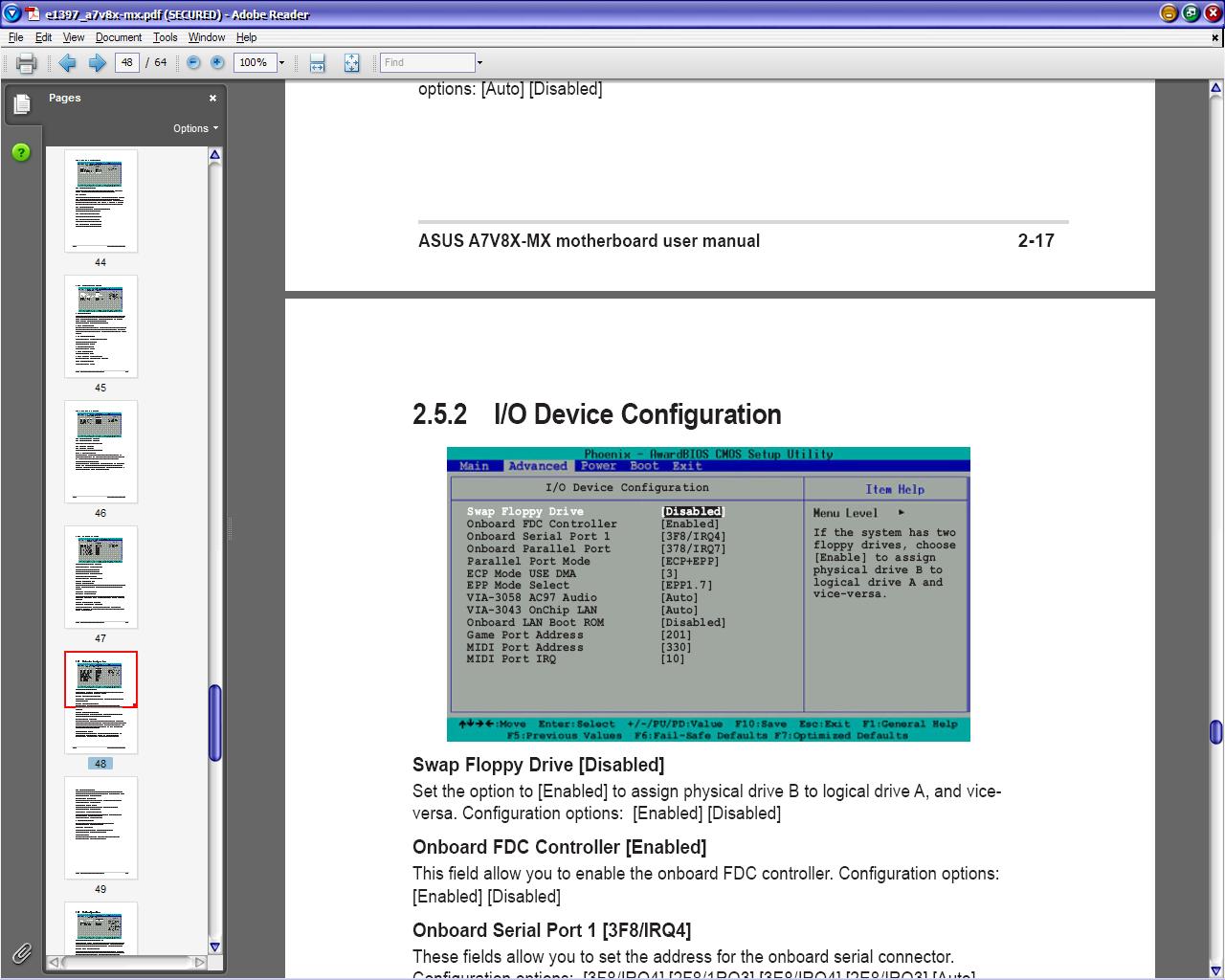Image resolution: width=1225 pixels, height=980 pixels.
Task: Open the File menu
Action: point(15,37)
